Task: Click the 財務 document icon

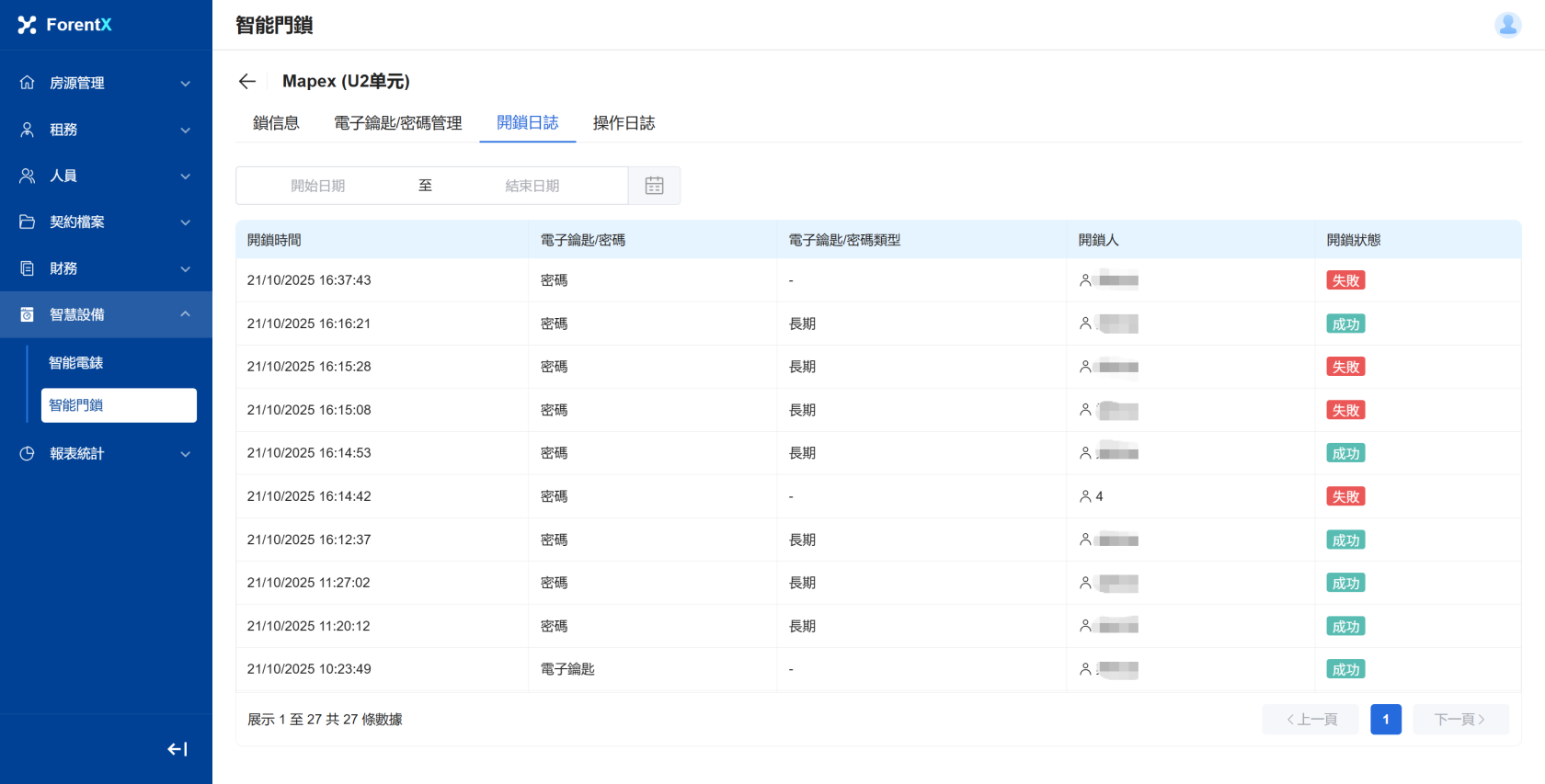Action: [x=28, y=268]
